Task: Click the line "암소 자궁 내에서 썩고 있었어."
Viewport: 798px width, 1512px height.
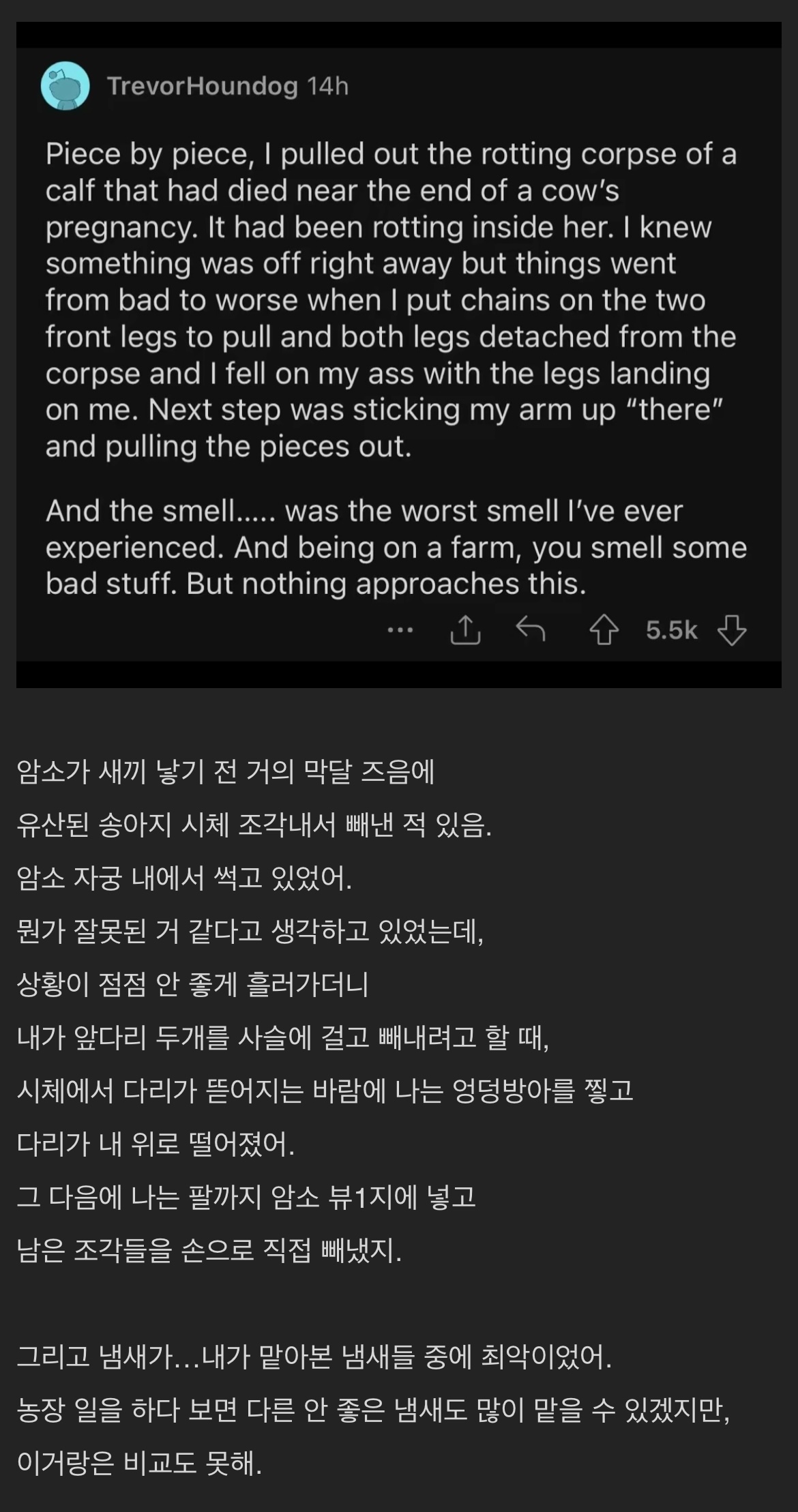Action: pos(185,878)
